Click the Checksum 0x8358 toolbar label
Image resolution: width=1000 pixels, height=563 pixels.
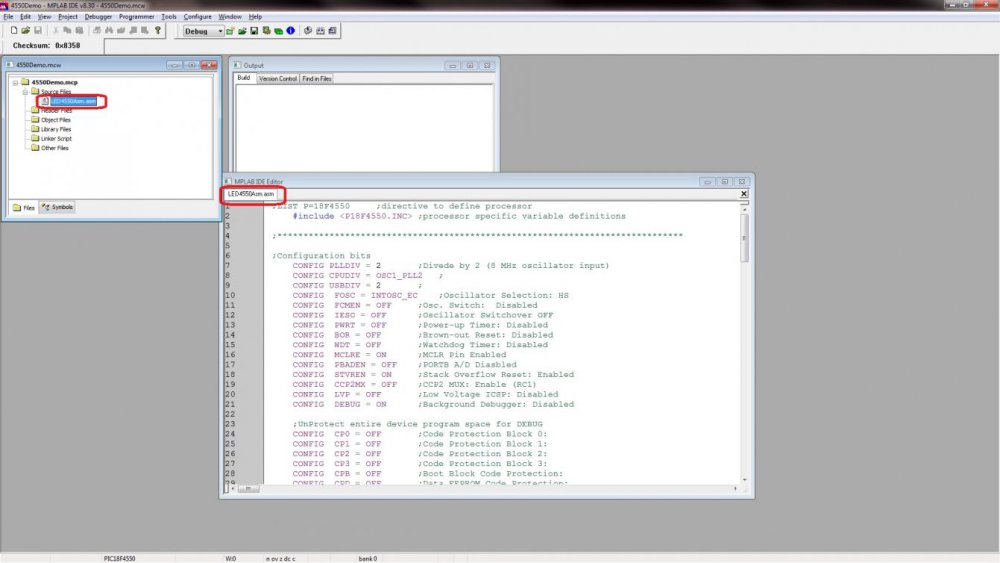pyautogui.click(x=47, y=45)
